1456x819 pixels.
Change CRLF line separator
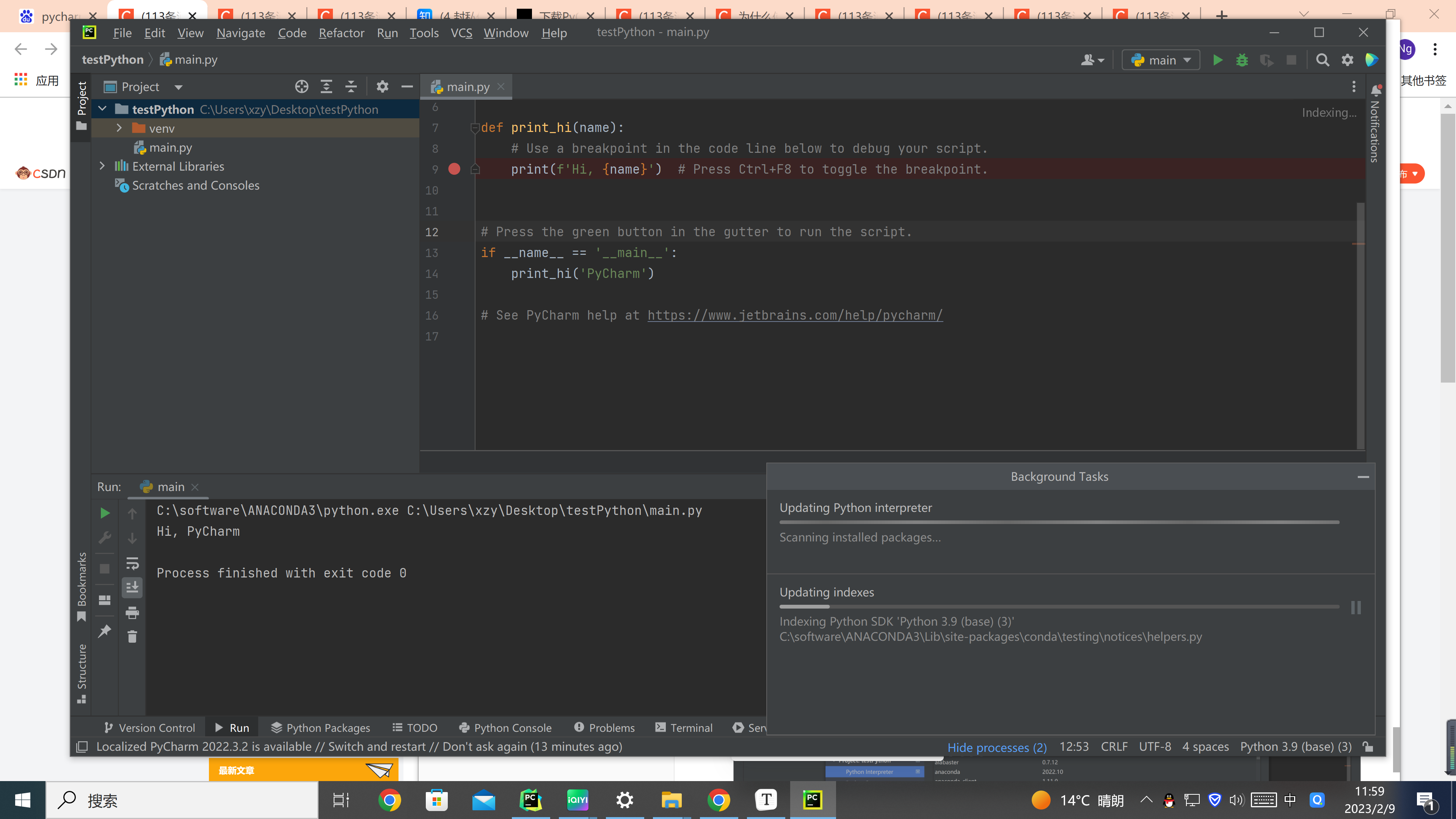pos(1114,747)
